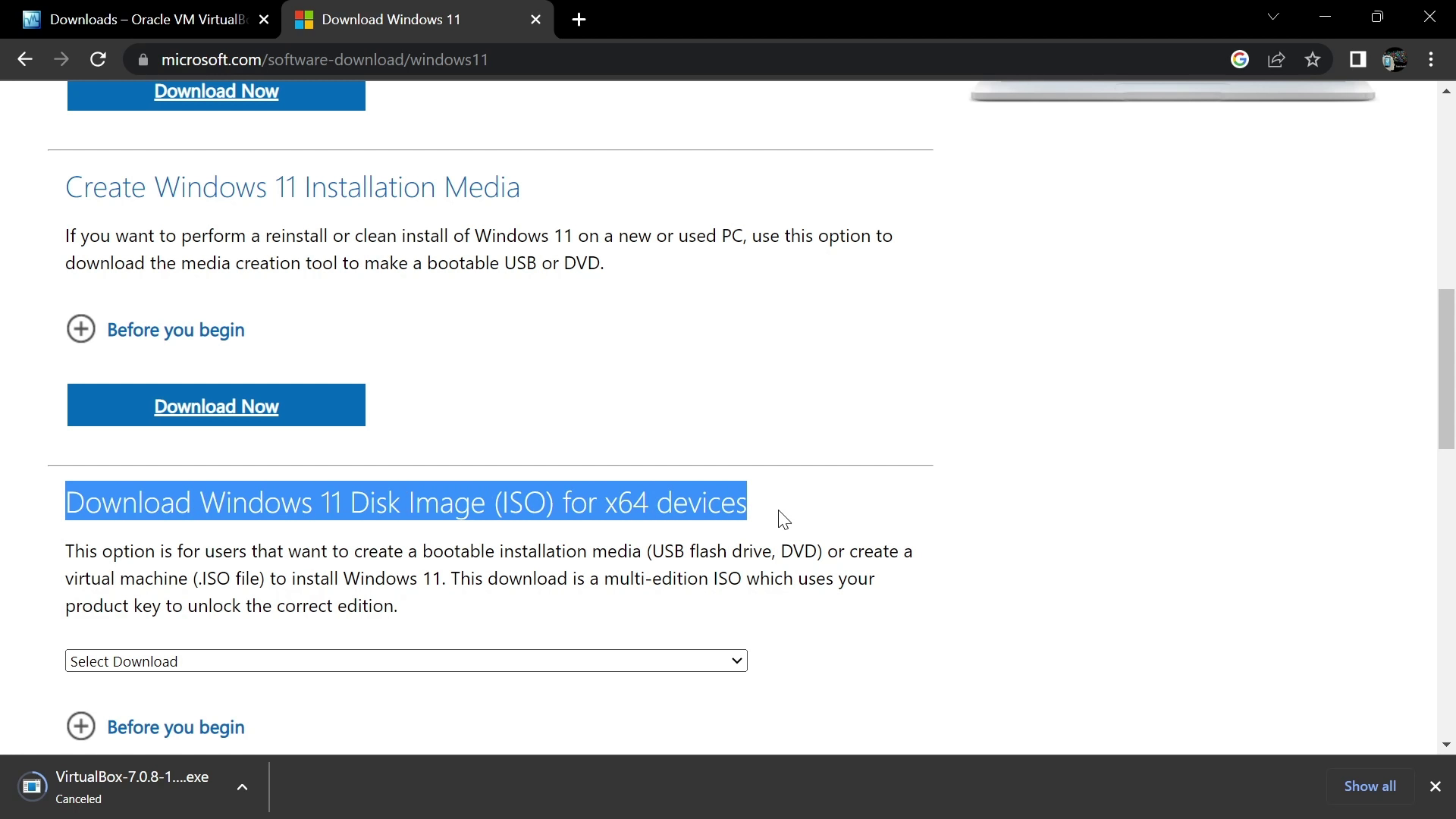Click Show all downloads
This screenshot has width=1456, height=819.
[1370, 786]
